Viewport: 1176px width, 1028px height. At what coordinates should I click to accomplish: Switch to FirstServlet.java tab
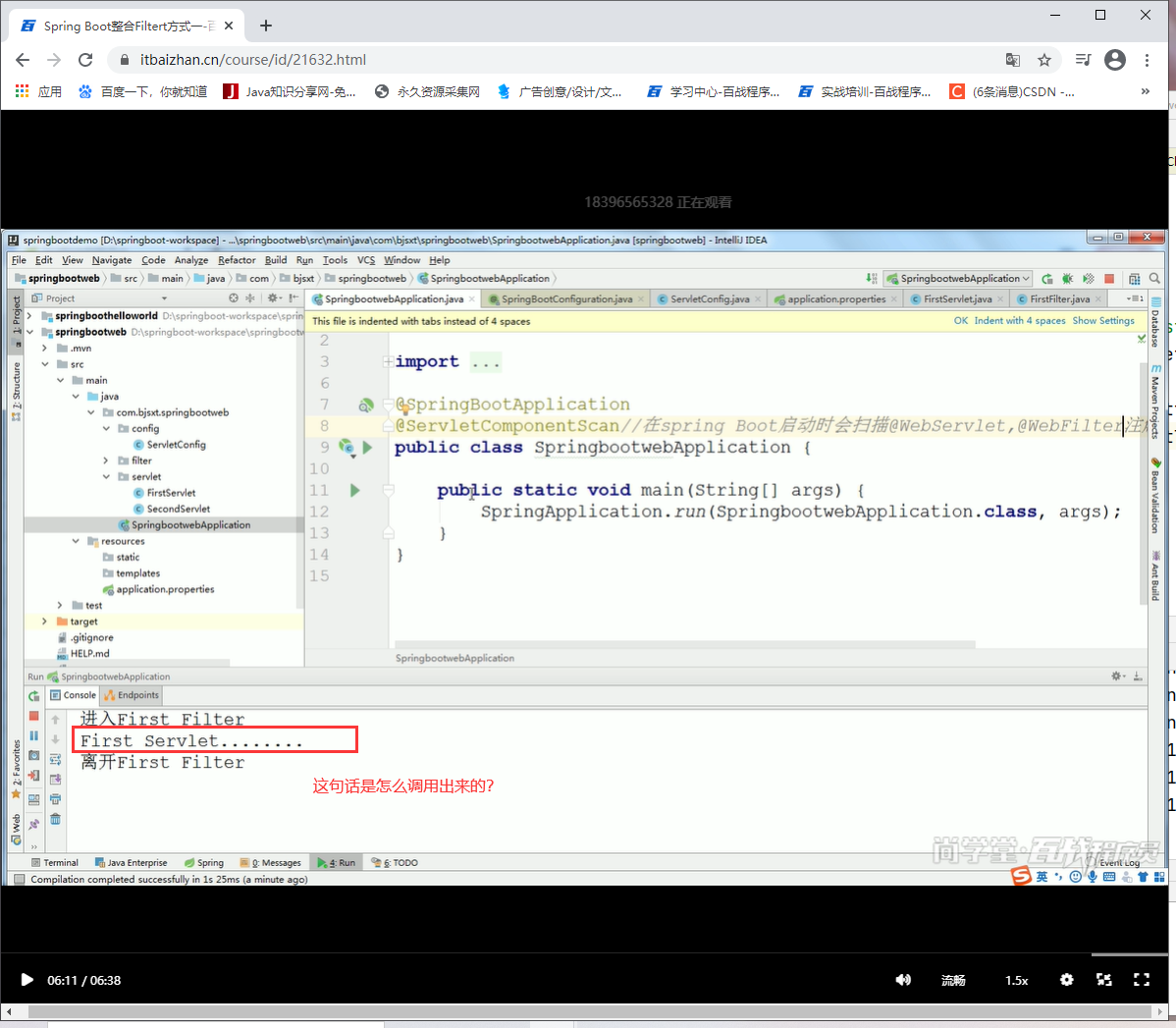pos(957,298)
